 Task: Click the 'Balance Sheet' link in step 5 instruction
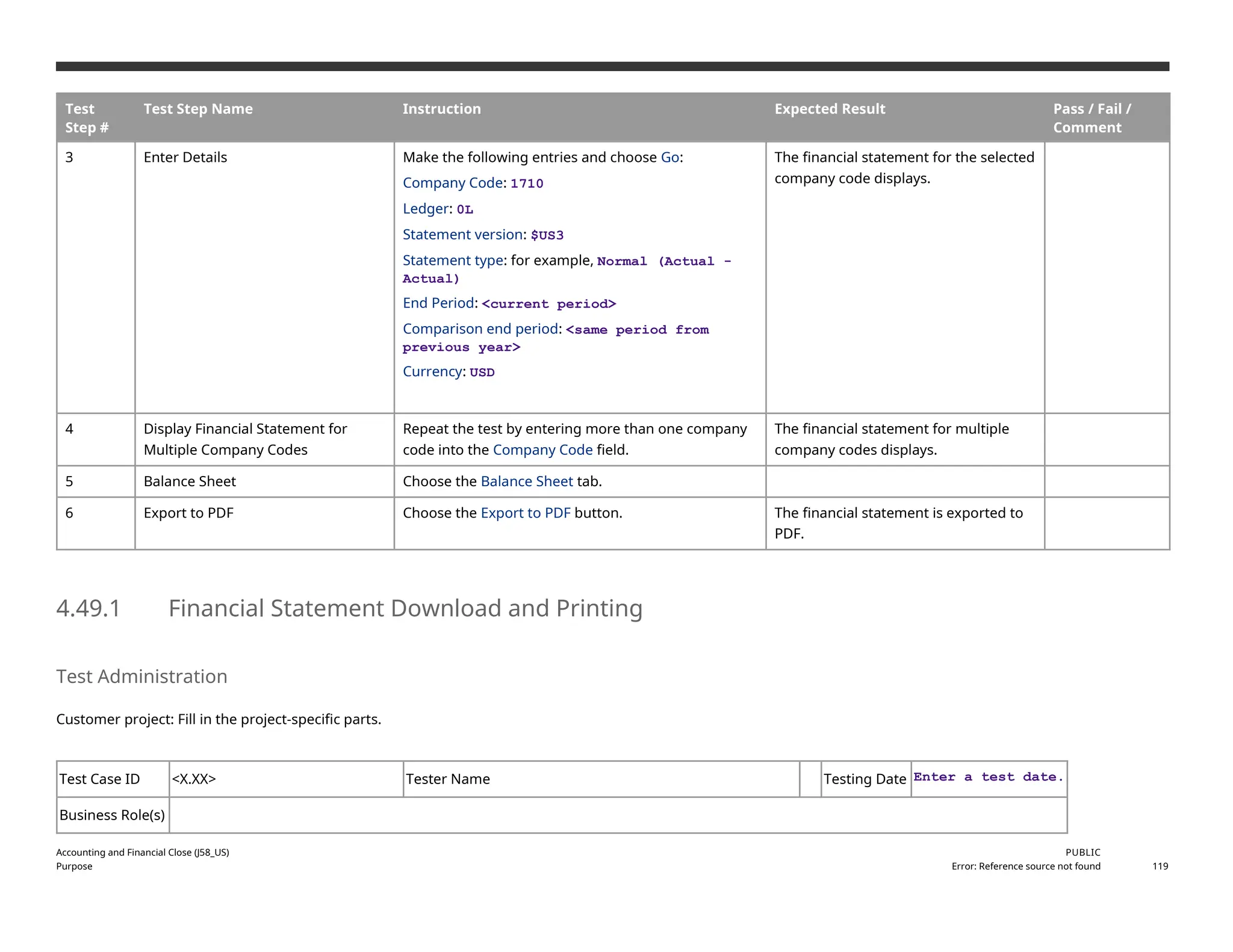point(526,481)
